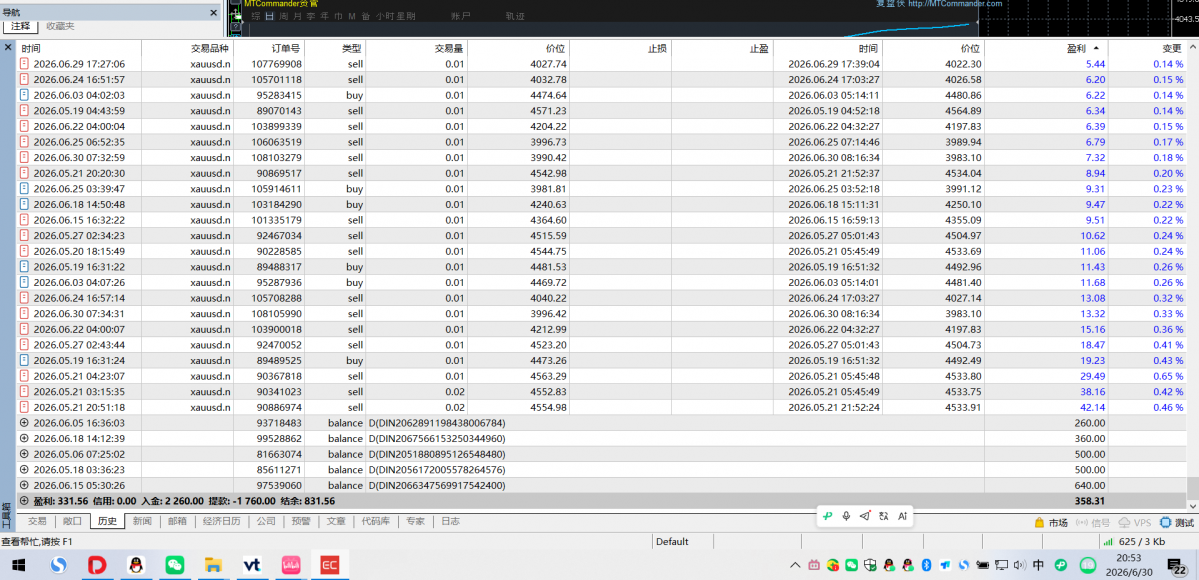The width and height of the screenshot is (1199, 580).
Task: Open WeChat from the Windows taskbar
Action: click(175, 565)
